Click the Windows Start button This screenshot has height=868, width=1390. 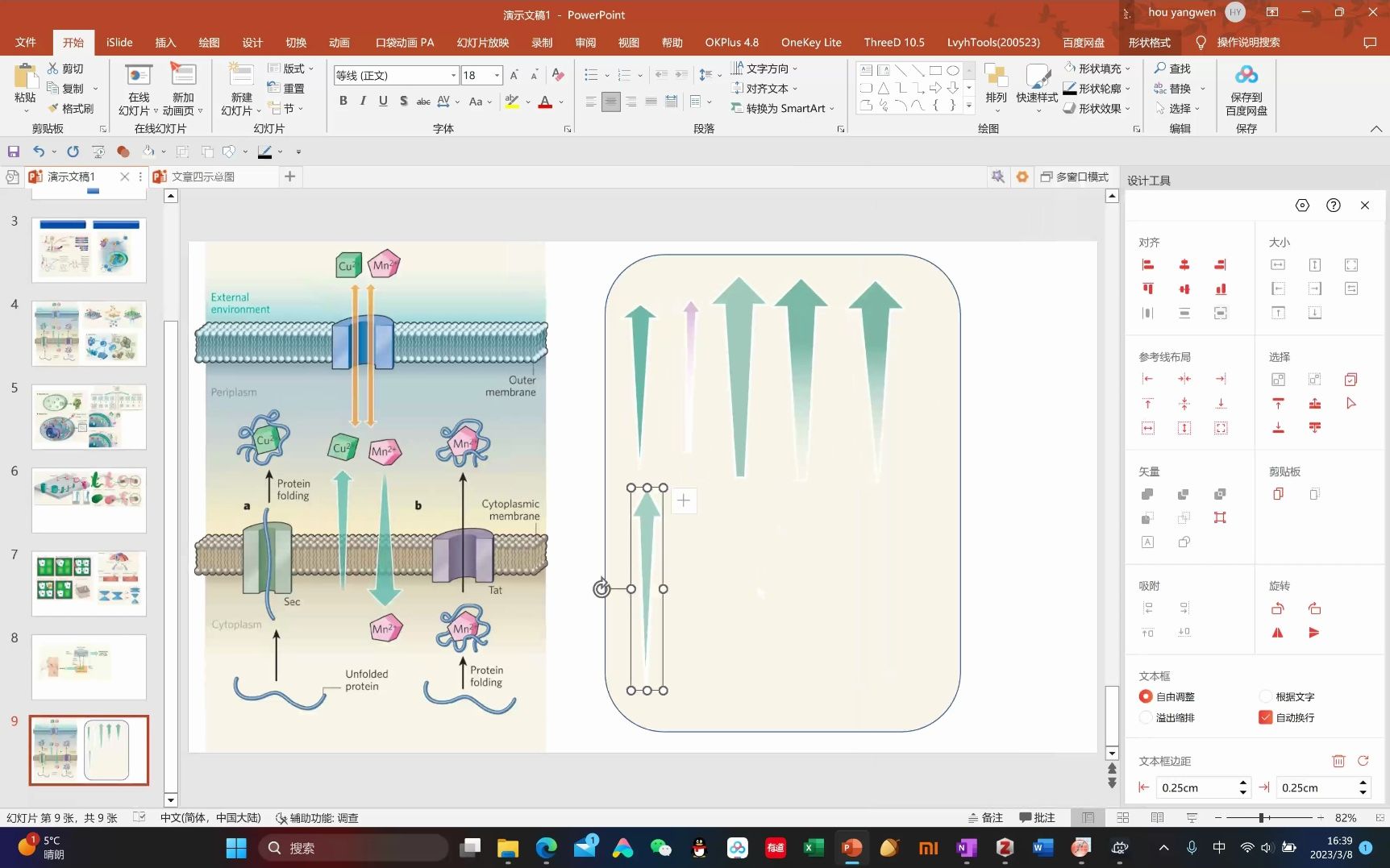(236, 848)
